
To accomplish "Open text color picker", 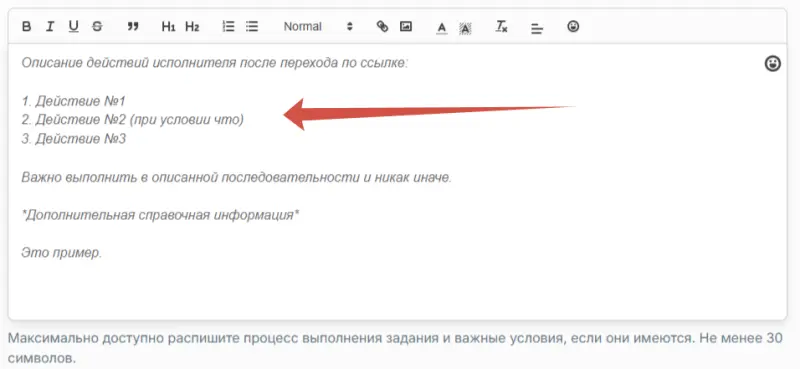I will 442,27.
